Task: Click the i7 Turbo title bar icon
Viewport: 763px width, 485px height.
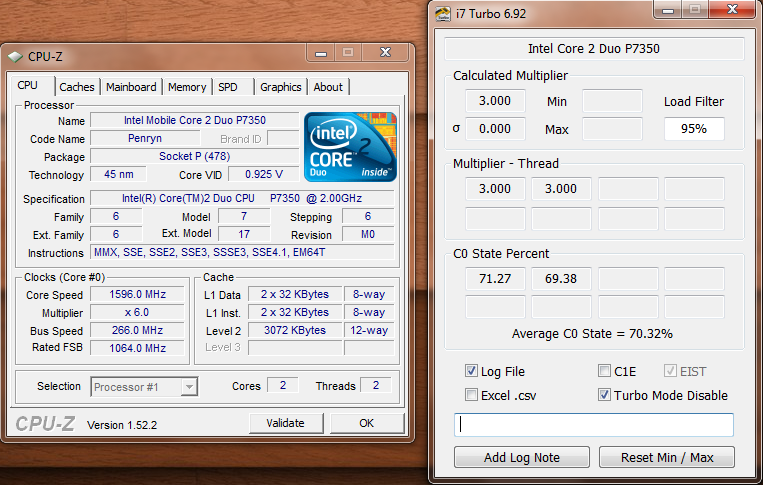Action: (x=442, y=14)
